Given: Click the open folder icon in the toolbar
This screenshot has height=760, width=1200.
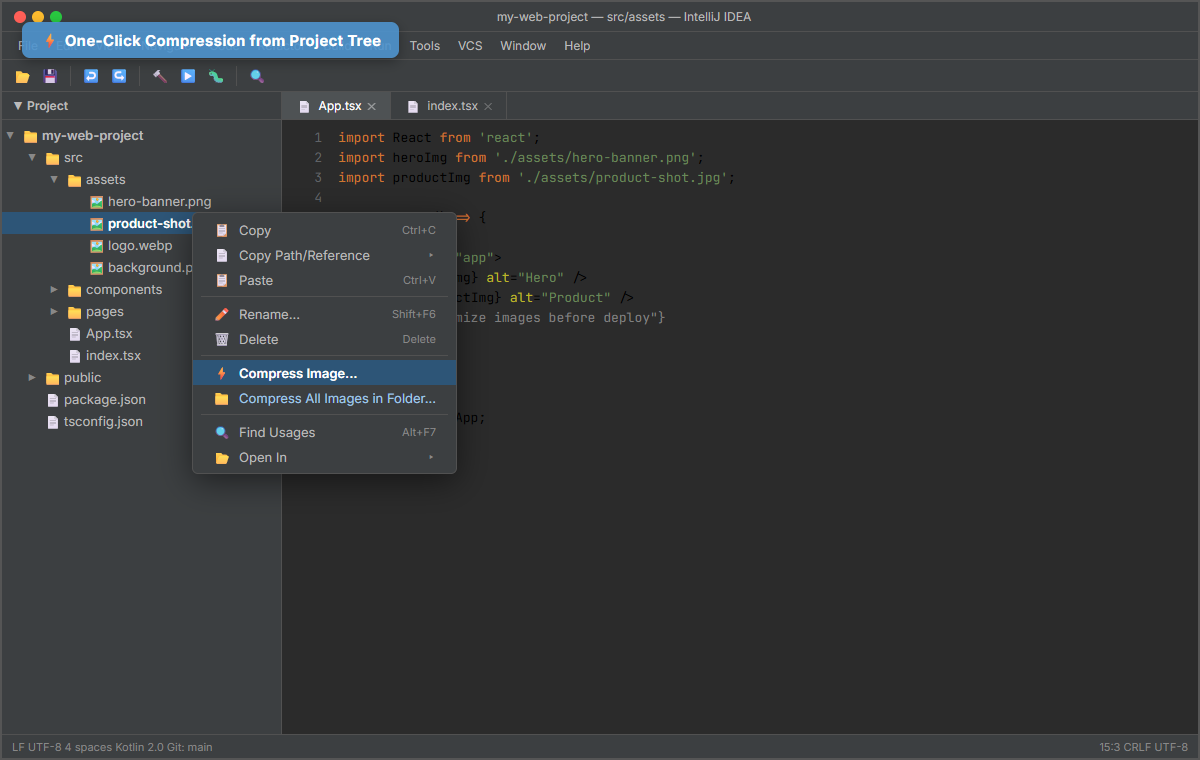Looking at the screenshot, I should click(22, 76).
